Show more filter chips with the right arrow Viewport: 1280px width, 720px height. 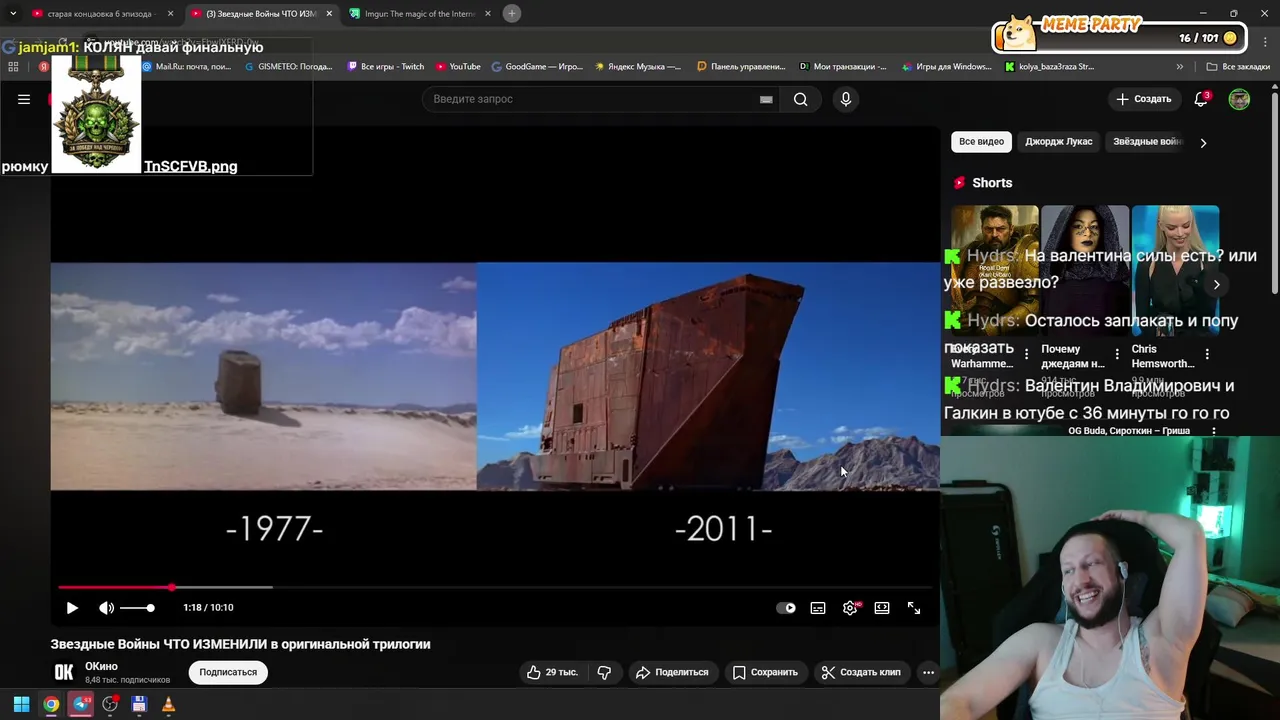[x=1203, y=142]
